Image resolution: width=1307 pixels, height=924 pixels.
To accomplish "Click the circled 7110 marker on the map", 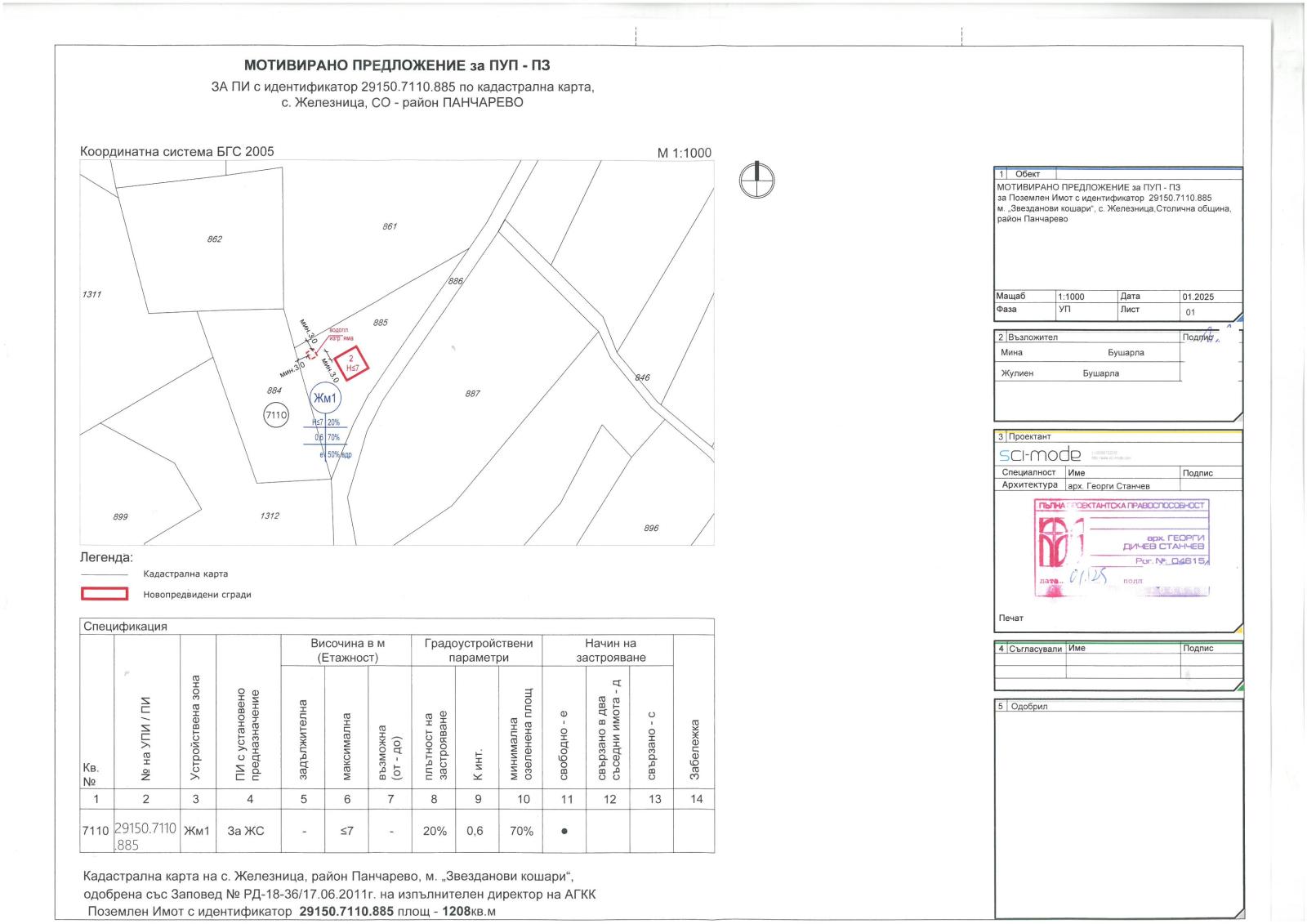I will (x=276, y=415).
